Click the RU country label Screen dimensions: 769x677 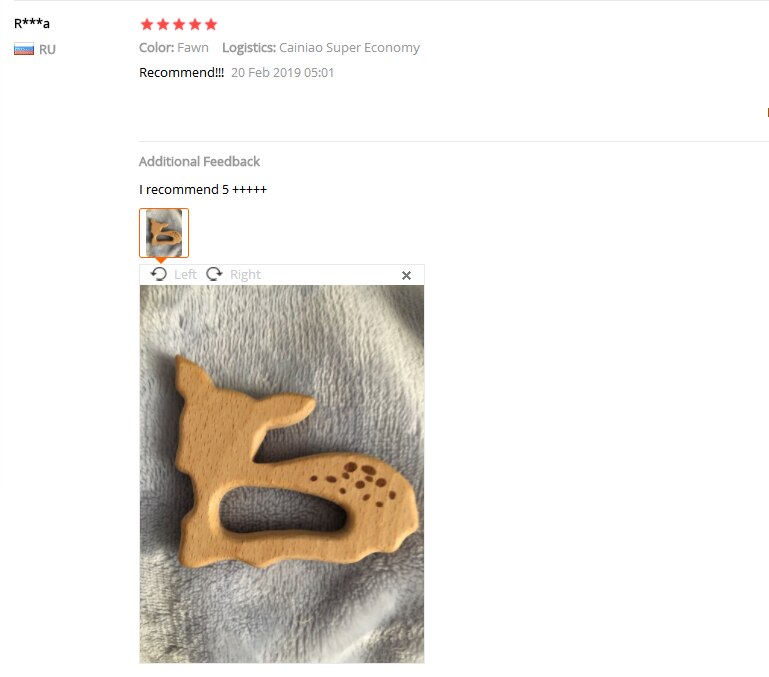[48, 50]
